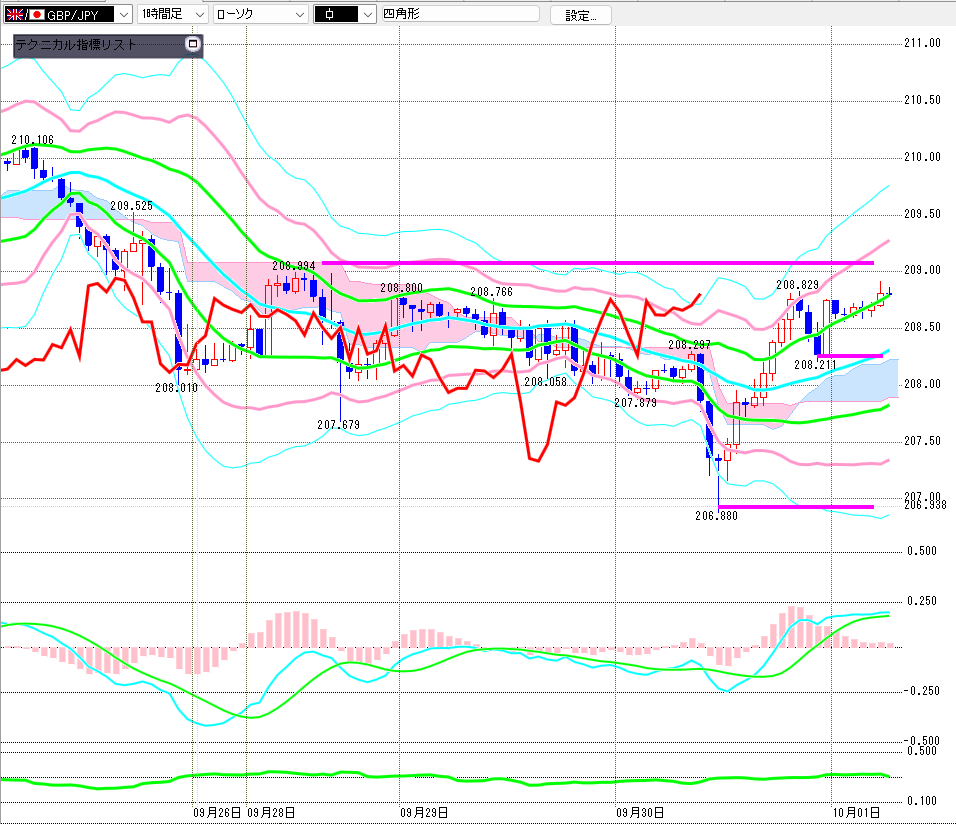Click the 0.100 indicator axis value
This screenshot has height=824, width=956.
click(921, 801)
